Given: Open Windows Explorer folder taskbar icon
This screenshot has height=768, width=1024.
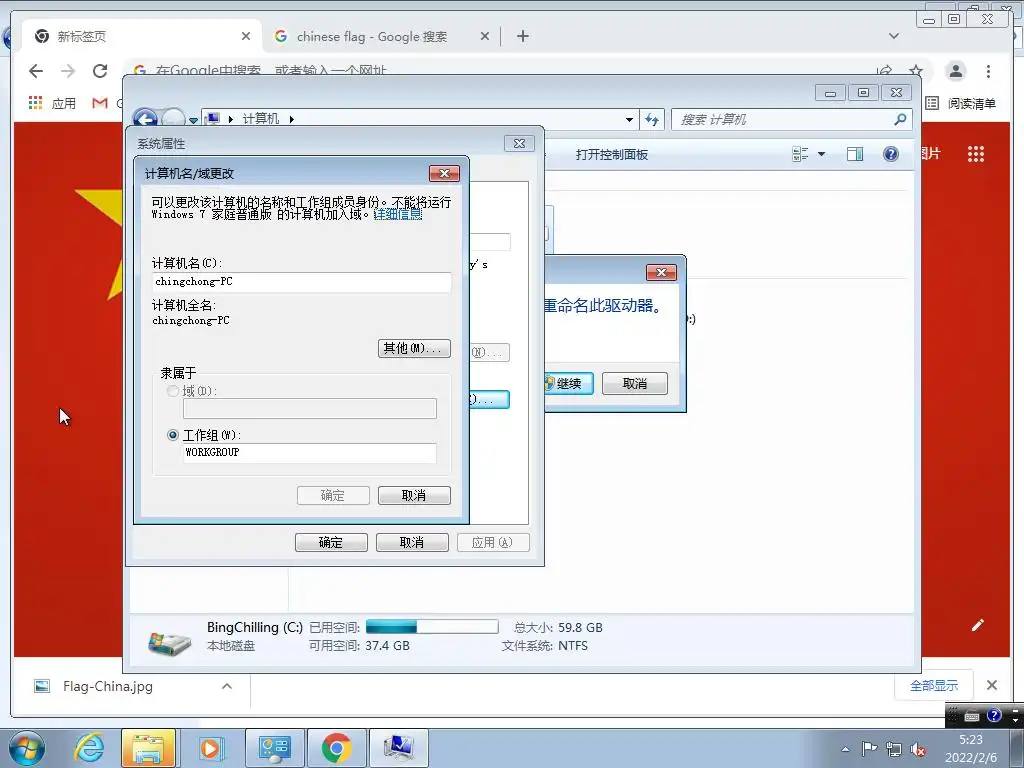Looking at the screenshot, I should [149, 748].
